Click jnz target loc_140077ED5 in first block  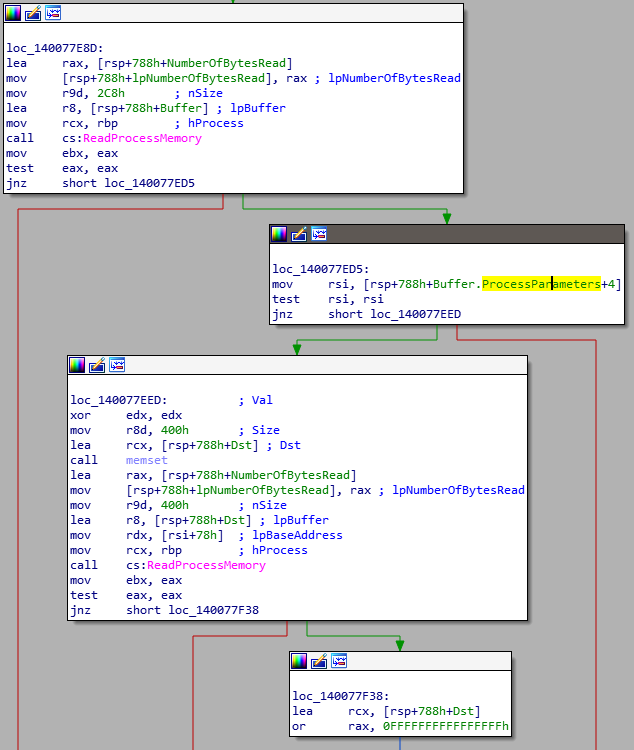pos(150,183)
